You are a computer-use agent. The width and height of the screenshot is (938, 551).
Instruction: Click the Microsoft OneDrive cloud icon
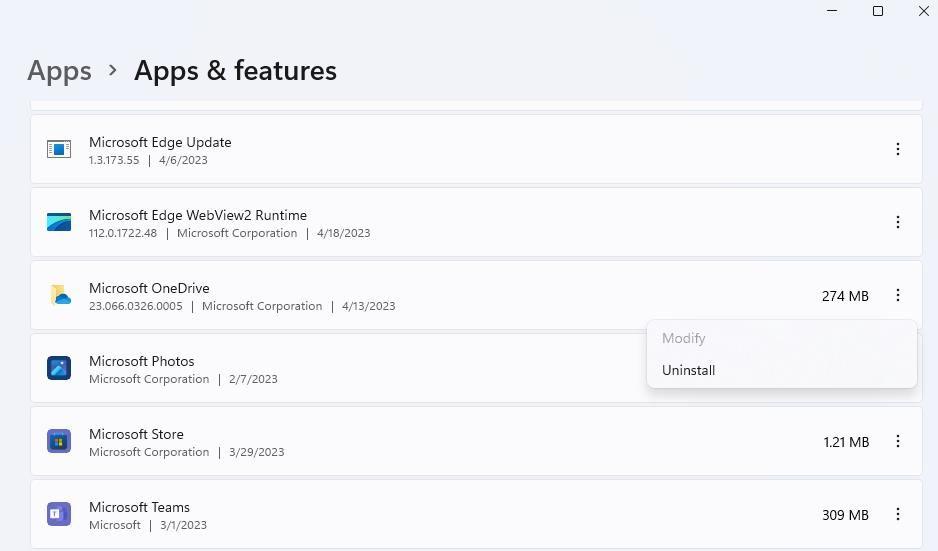pos(60,295)
